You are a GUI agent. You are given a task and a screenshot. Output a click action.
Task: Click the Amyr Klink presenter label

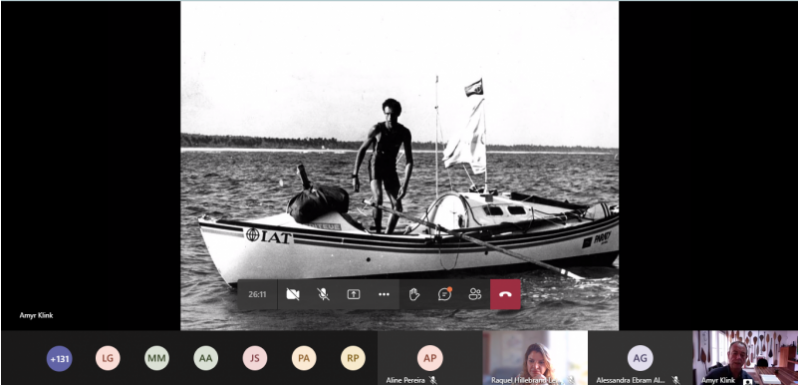pyautogui.click(x=36, y=315)
